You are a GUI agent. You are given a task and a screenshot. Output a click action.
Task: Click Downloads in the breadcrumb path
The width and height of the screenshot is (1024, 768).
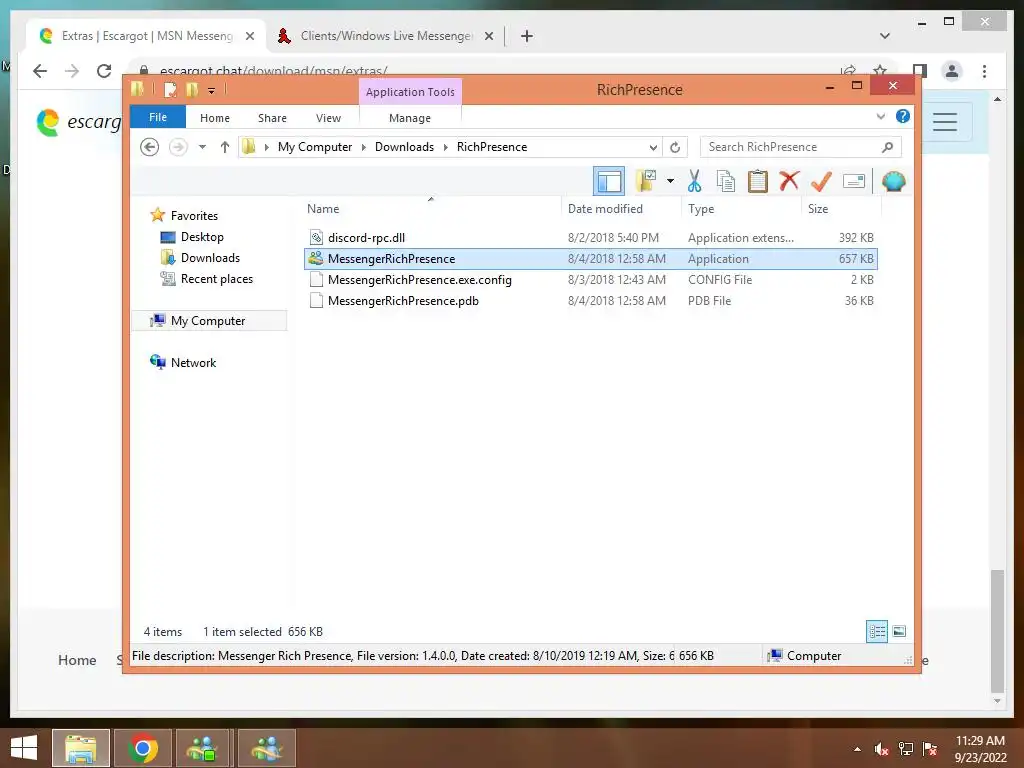[x=404, y=147]
